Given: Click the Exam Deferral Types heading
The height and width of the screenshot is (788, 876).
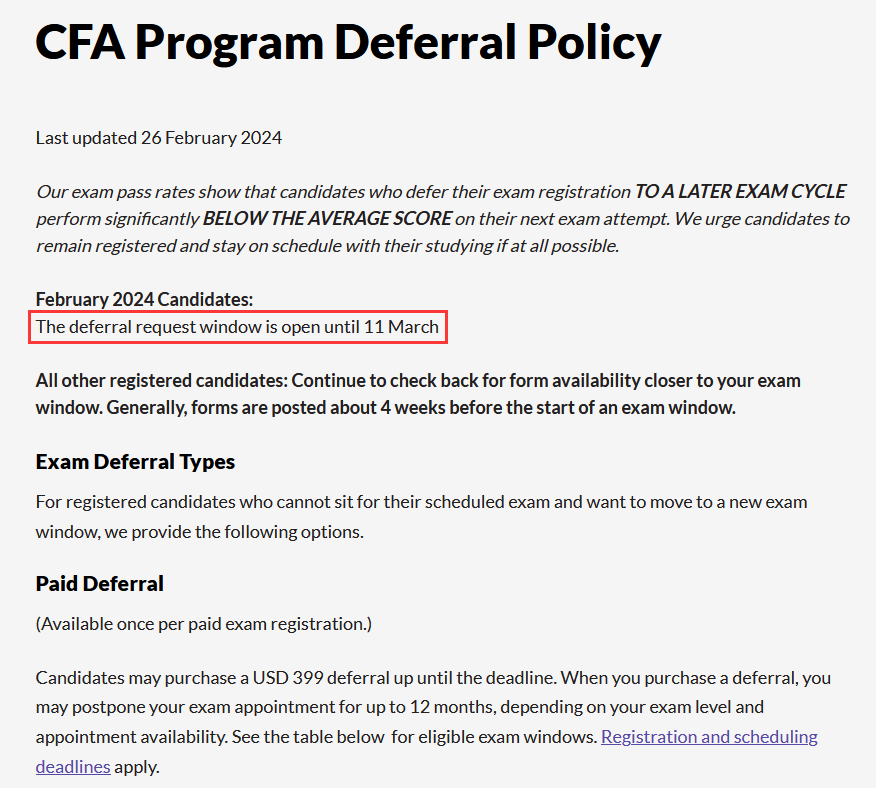Looking at the screenshot, I should pos(135,462).
